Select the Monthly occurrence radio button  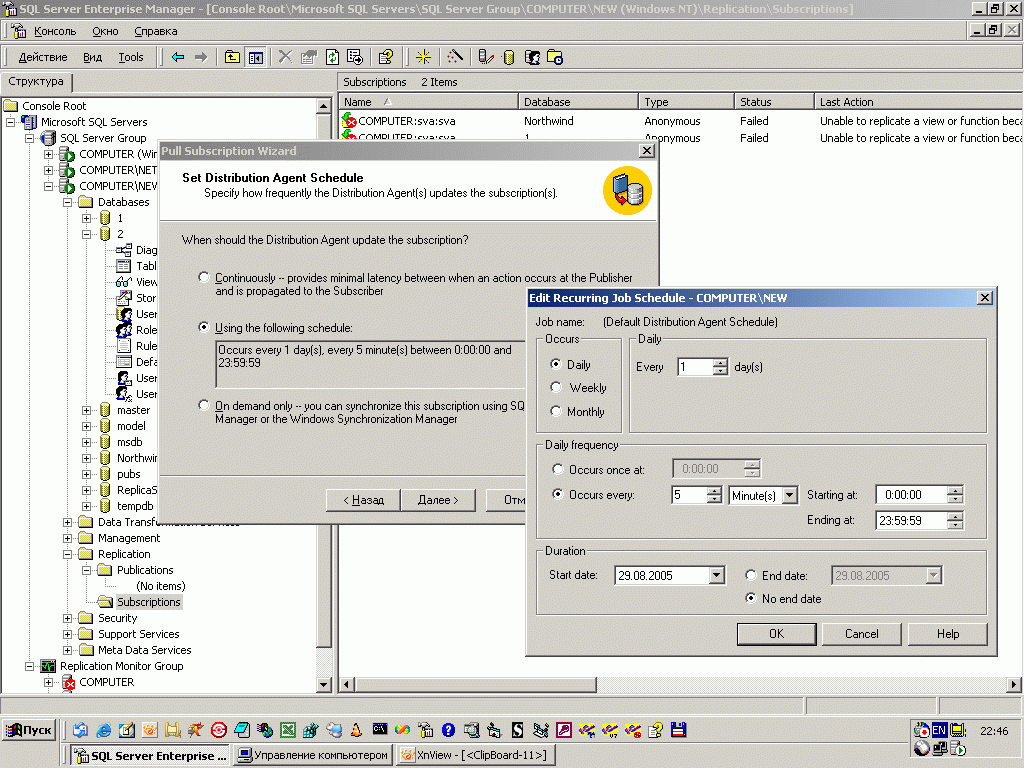coord(556,411)
